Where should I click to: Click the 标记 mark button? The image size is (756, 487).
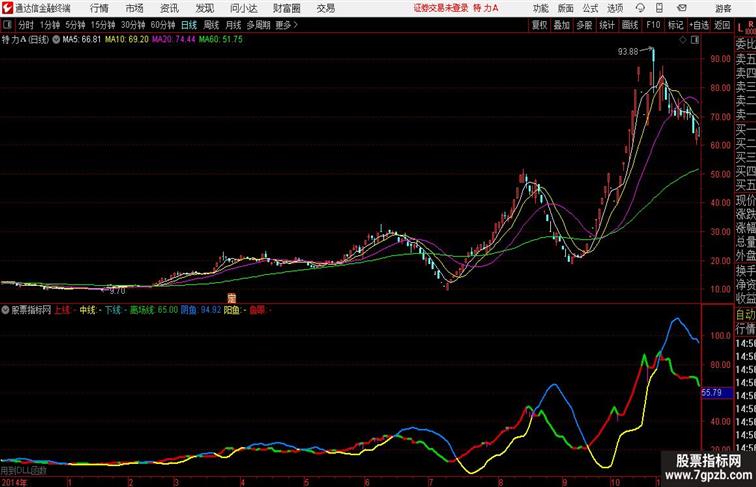tap(675, 25)
